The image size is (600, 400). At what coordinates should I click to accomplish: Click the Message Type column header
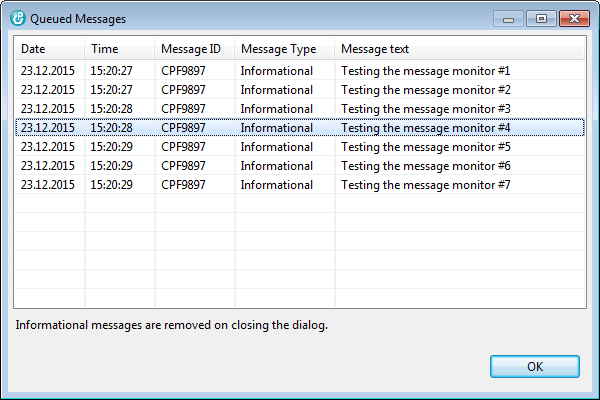[x=284, y=49]
